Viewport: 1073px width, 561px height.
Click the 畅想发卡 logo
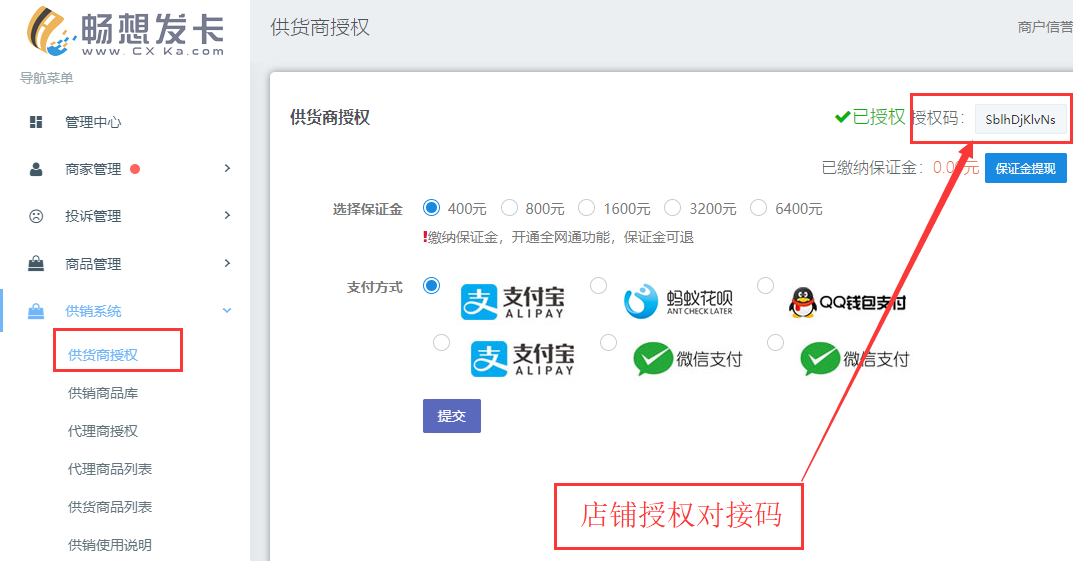pos(125,32)
